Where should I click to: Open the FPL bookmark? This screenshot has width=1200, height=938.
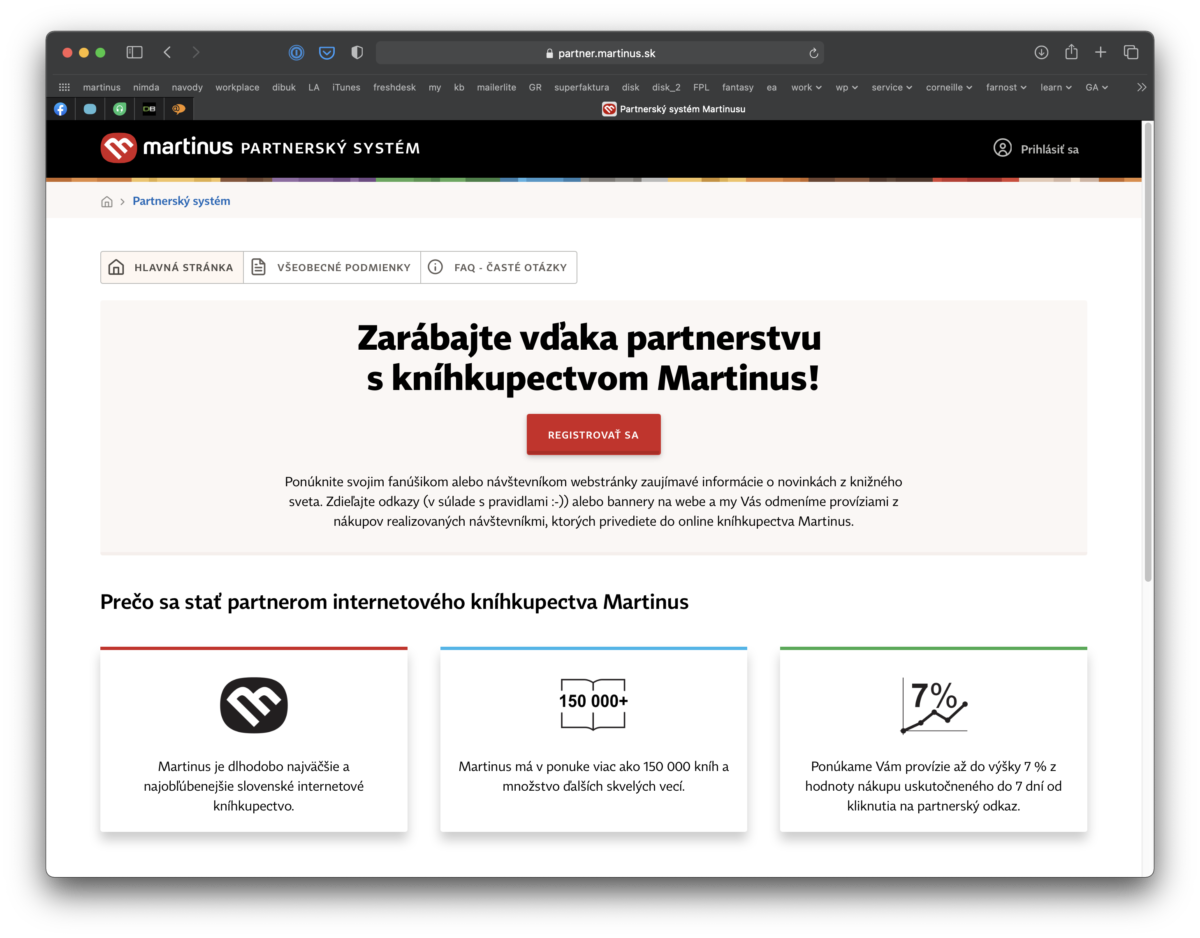point(701,87)
